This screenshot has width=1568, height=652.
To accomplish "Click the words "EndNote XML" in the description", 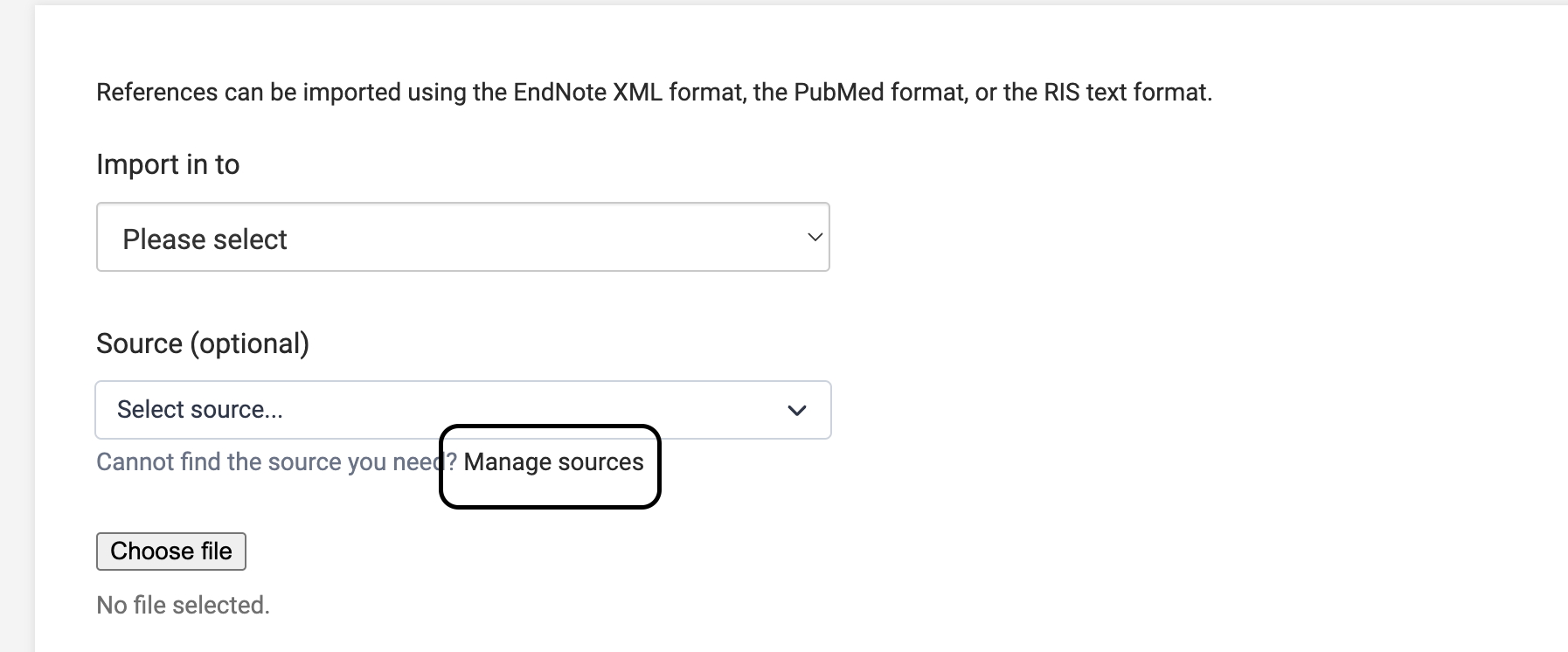I will (587, 93).
